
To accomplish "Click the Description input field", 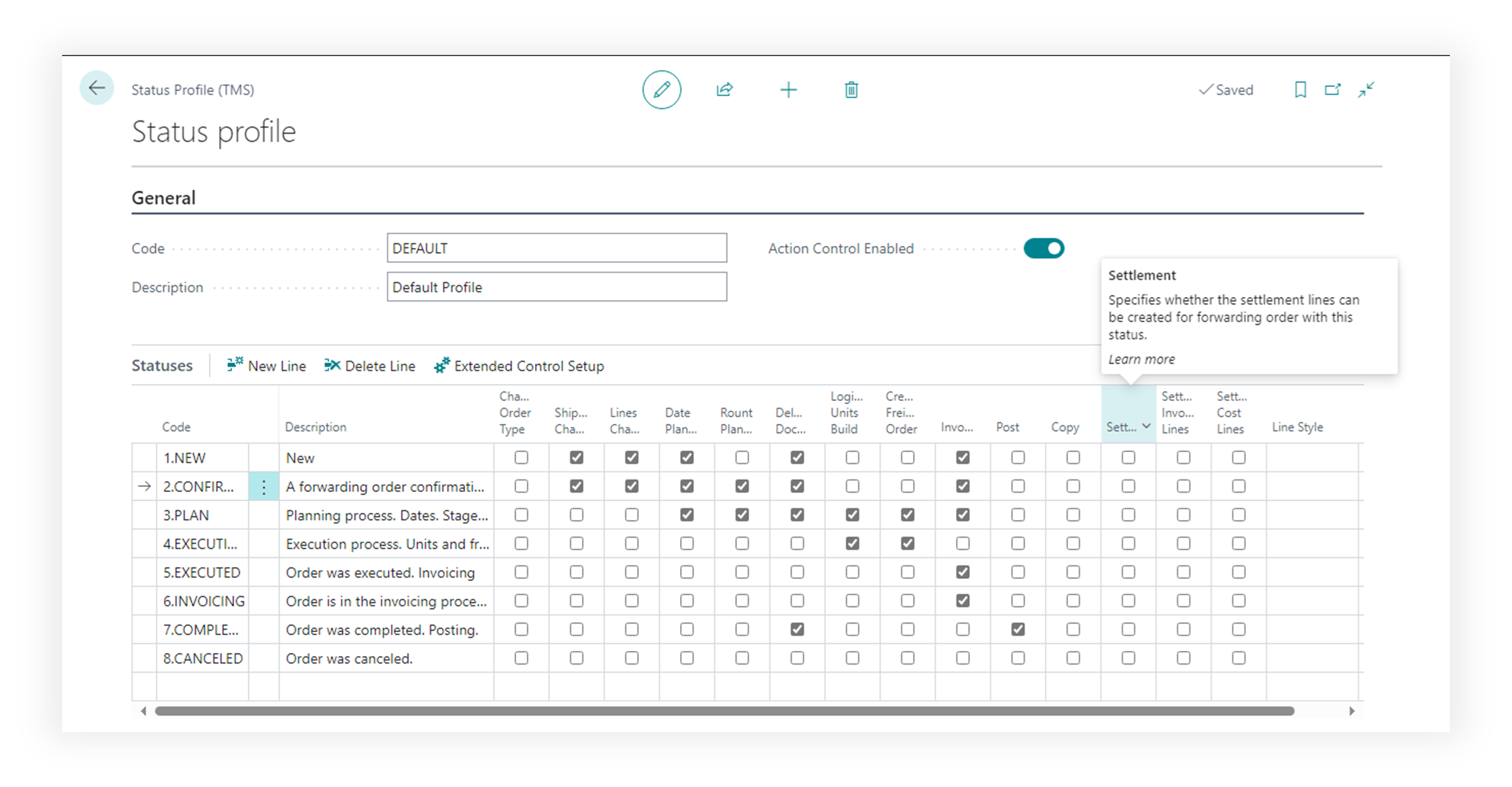I will [x=557, y=287].
